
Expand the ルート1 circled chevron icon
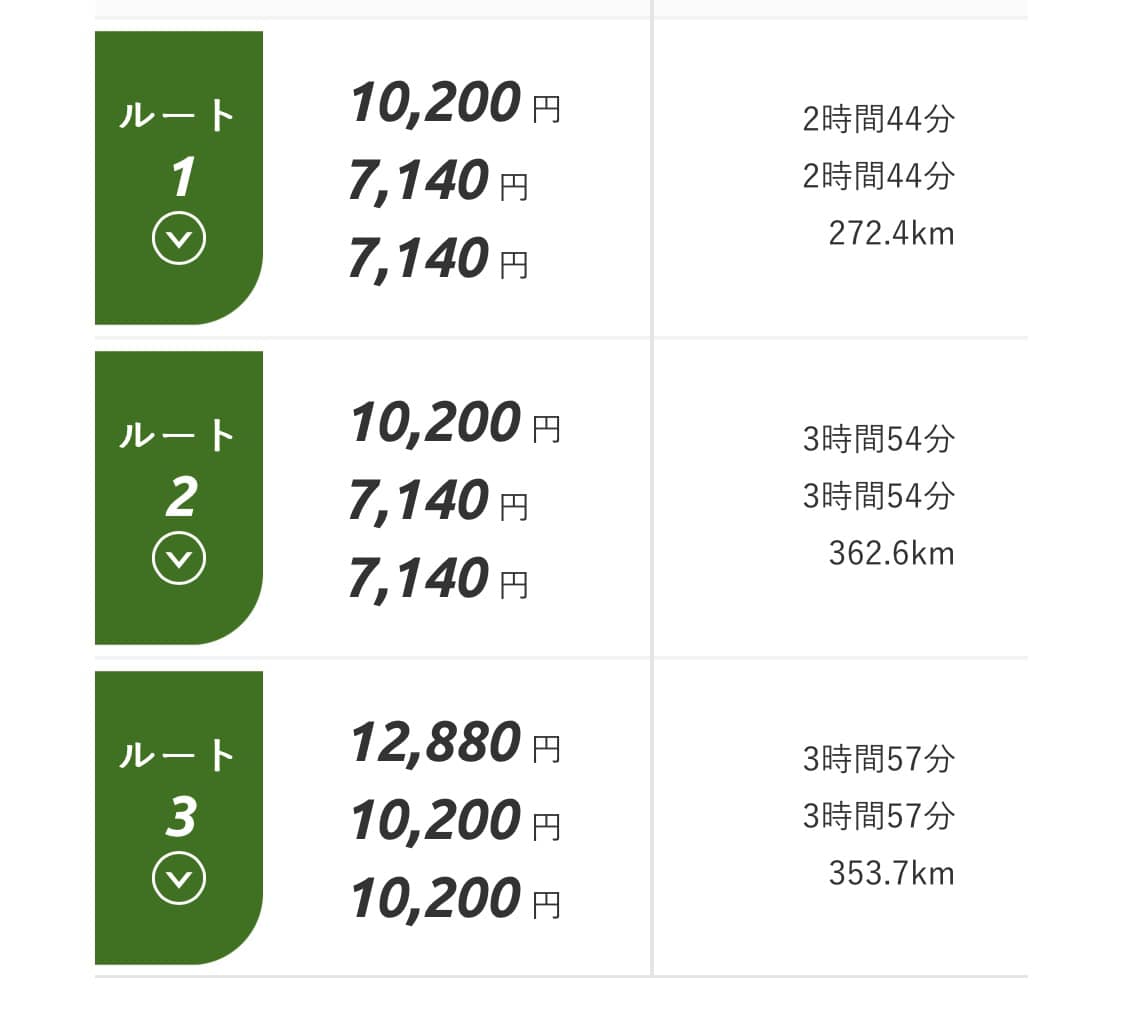click(x=179, y=239)
